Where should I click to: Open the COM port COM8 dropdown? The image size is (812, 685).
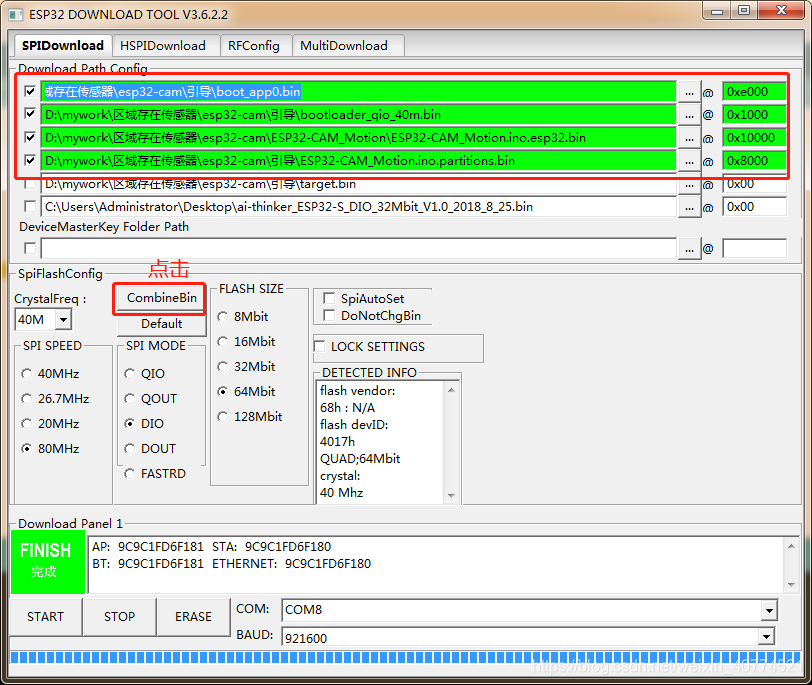[770, 610]
